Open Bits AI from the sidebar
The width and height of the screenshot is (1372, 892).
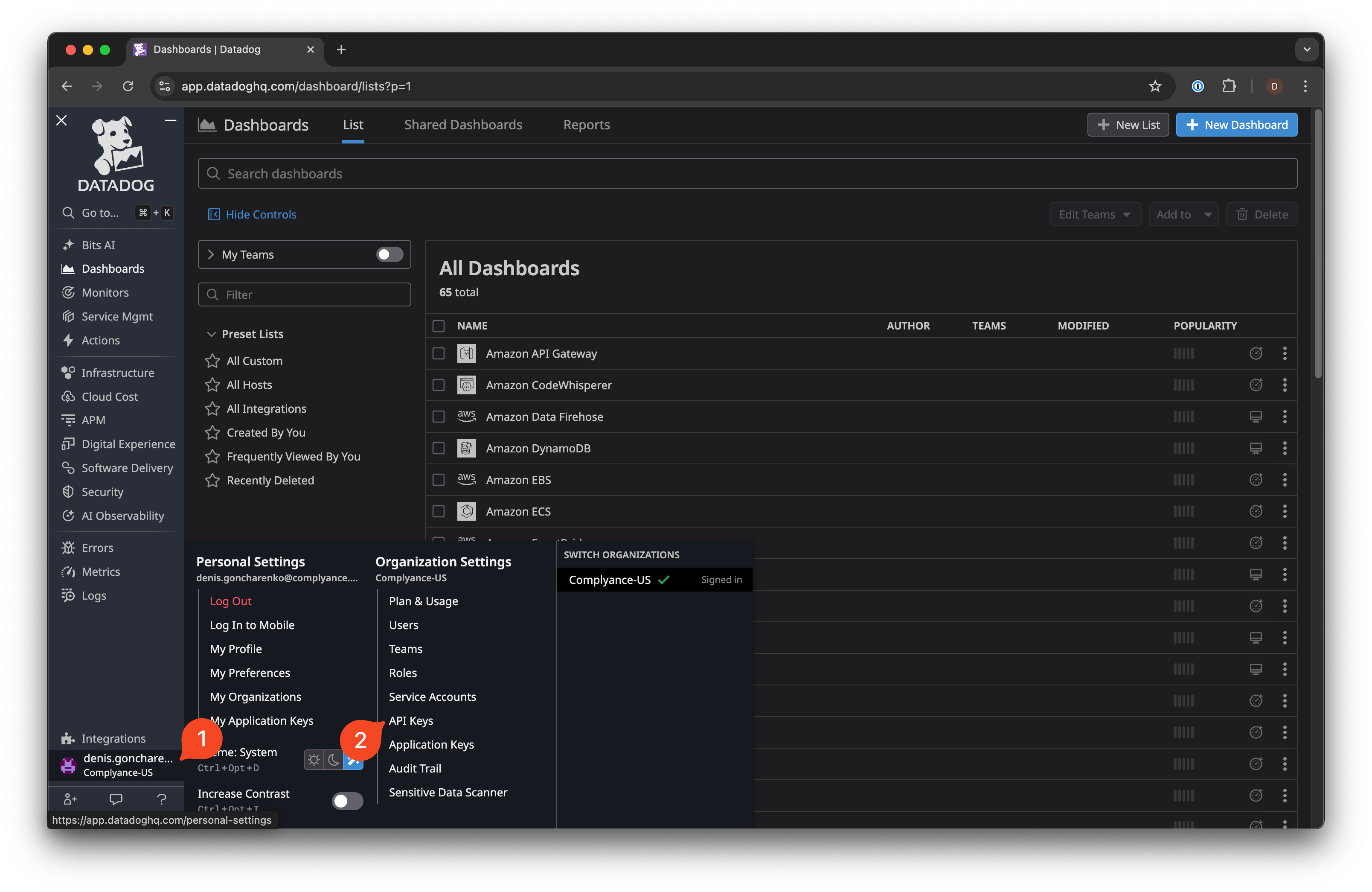(x=98, y=245)
